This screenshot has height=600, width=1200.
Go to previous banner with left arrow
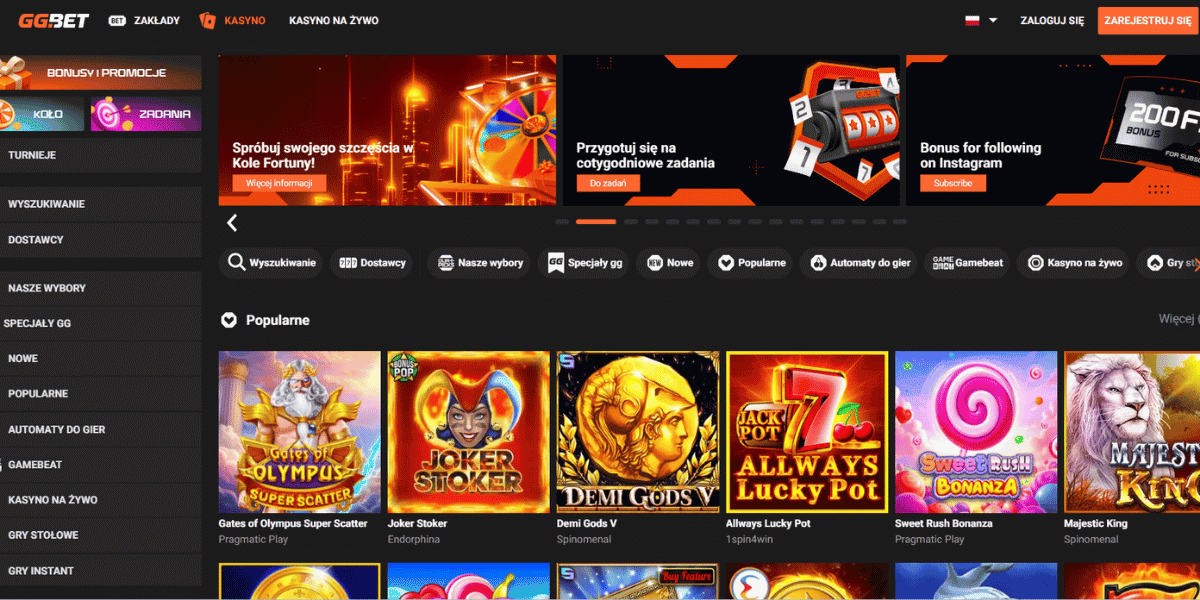point(232,223)
